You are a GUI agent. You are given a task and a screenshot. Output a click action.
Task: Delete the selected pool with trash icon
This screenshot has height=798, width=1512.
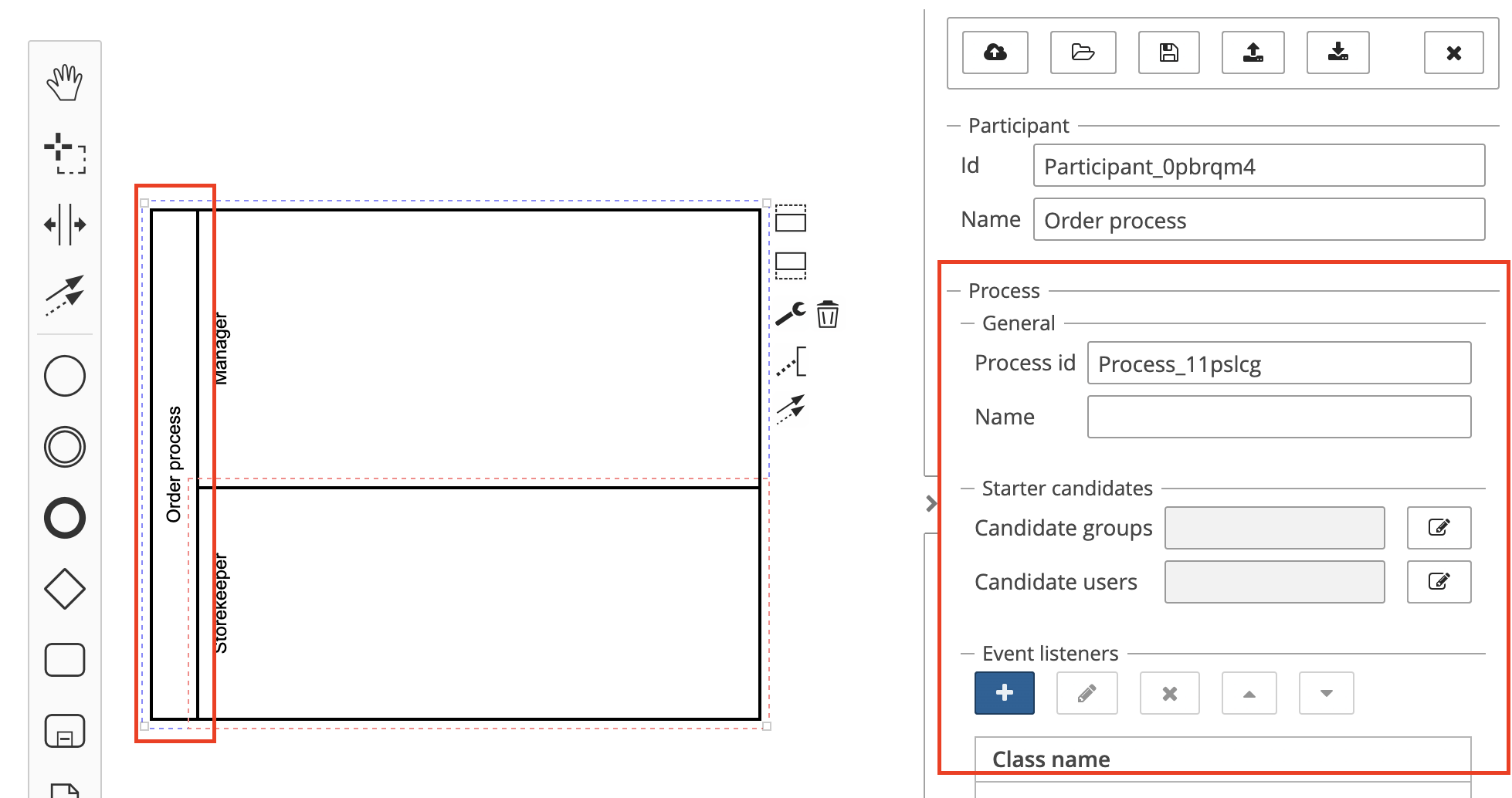pyautogui.click(x=828, y=314)
